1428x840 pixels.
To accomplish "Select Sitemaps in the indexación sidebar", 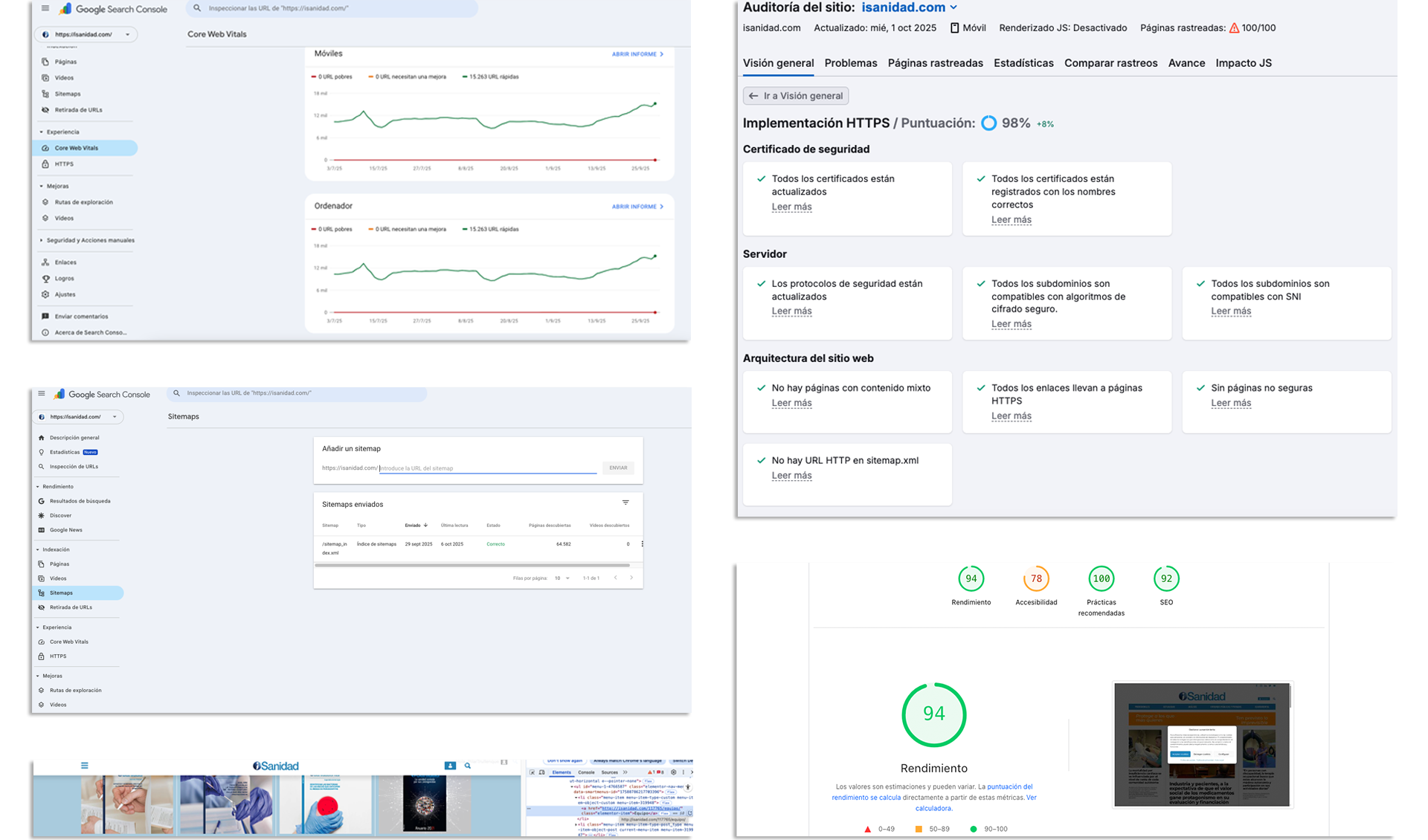I will [x=59, y=592].
